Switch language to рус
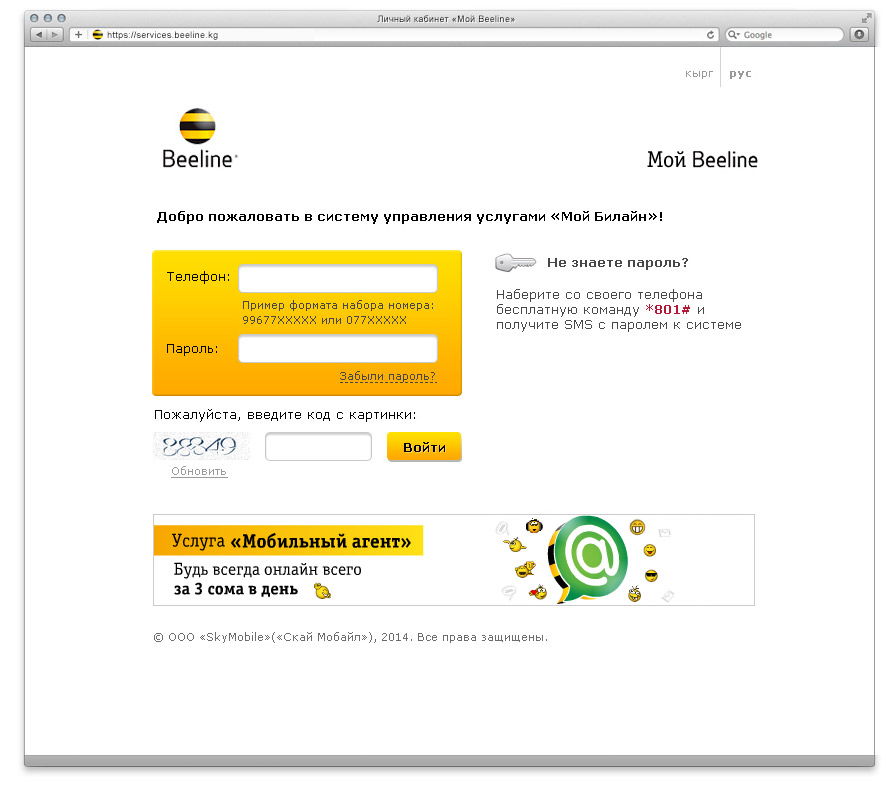Image resolution: width=894 pixels, height=786 pixels. point(741,74)
